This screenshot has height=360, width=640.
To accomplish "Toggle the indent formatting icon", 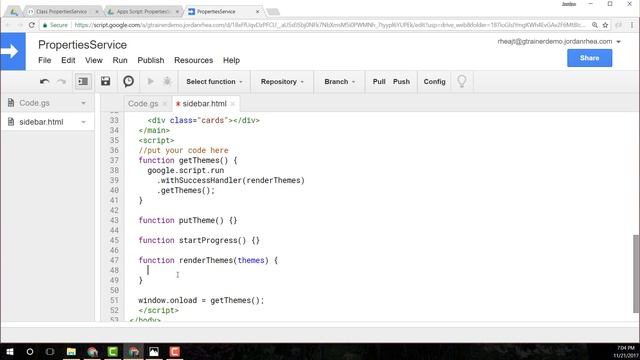I will [x=83, y=81].
